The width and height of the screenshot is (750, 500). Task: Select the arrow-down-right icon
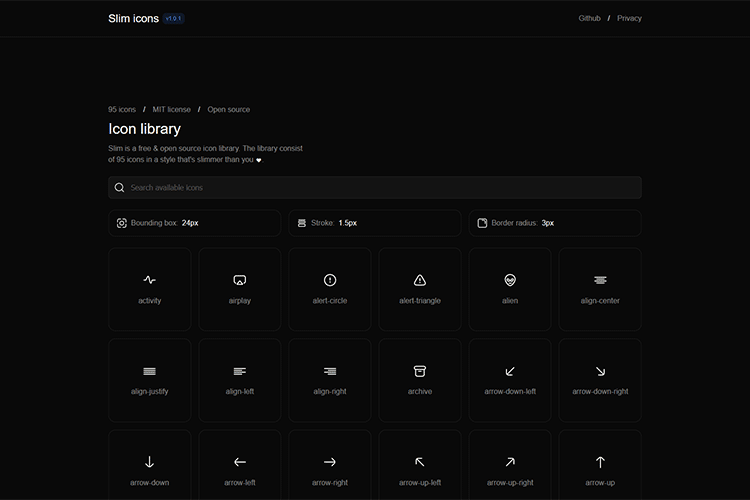pyautogui.click(x=600, y=380)
